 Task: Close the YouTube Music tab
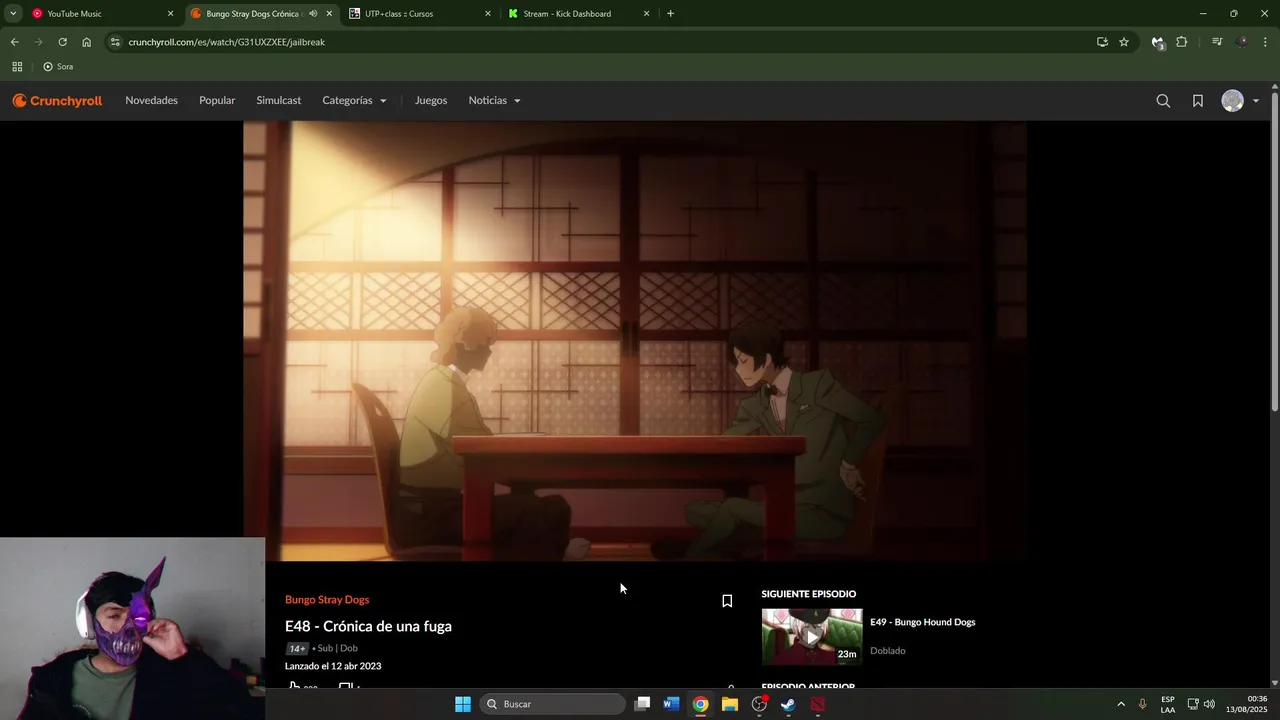[x=170, y=14]
